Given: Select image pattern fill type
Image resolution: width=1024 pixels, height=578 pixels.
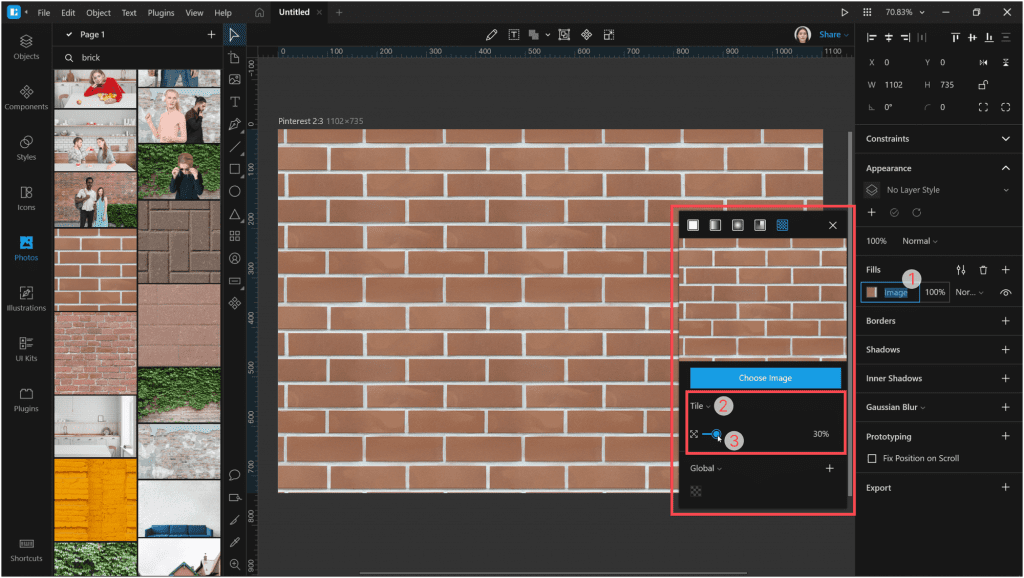Looking at the screenshot, I should 782,225.
